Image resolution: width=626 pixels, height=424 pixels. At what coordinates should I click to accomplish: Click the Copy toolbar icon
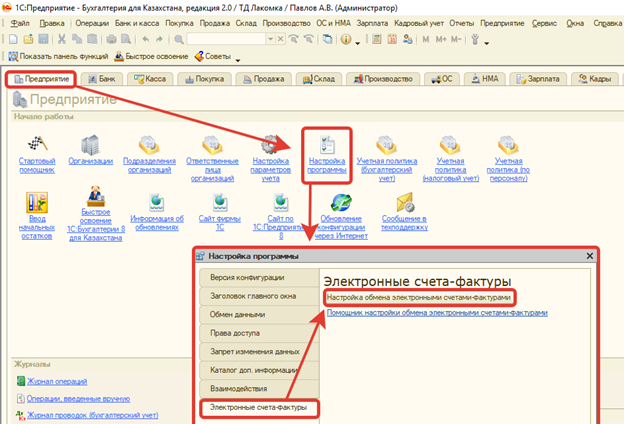click(x=77, y=39)
